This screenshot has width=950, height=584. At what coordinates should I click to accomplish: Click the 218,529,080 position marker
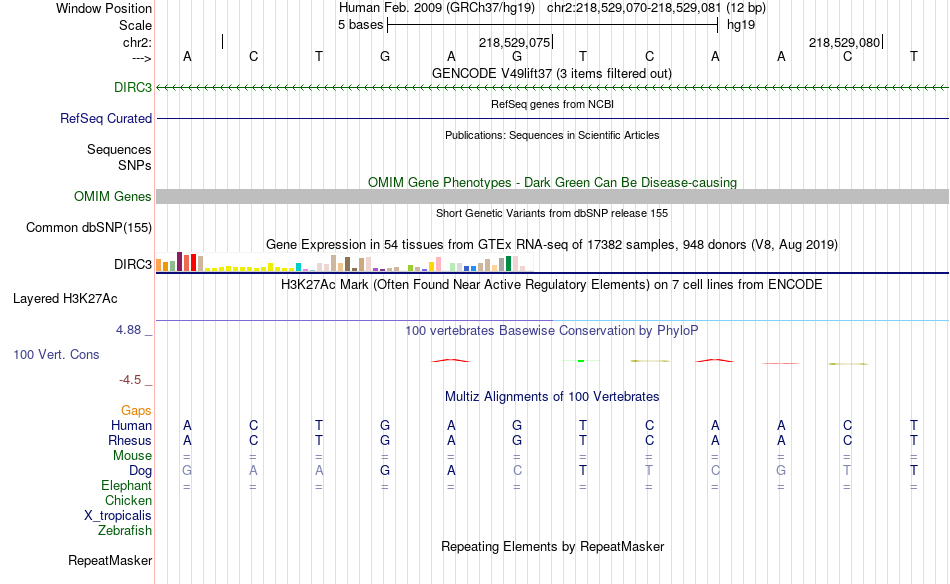click(844, 42)
